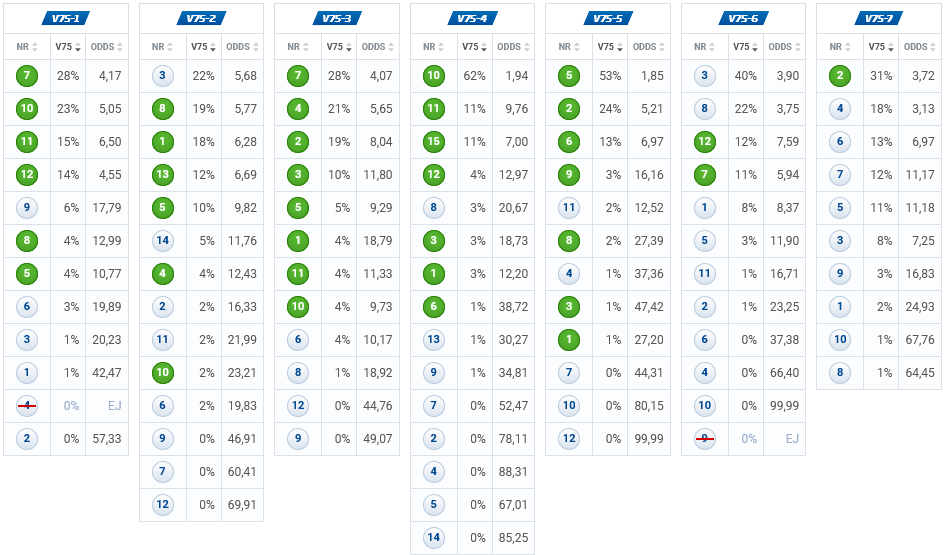949x555 pixels.
Task: Select horse 8 in V75-6
Action: click(x=705, y=109)
